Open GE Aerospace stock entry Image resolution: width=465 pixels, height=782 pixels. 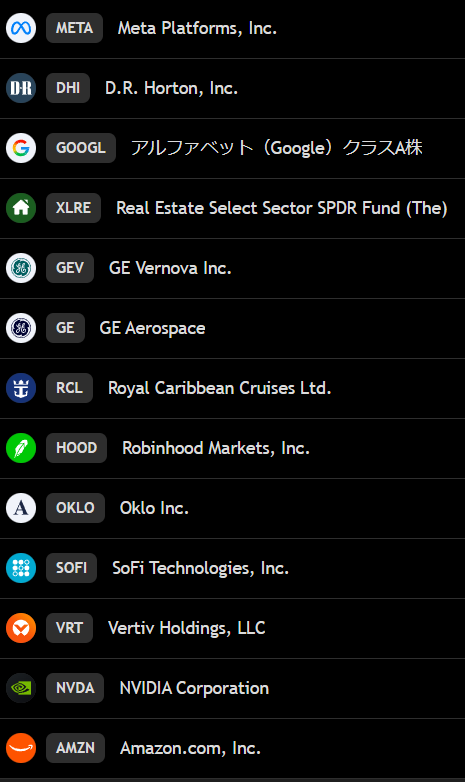[232, 328]
